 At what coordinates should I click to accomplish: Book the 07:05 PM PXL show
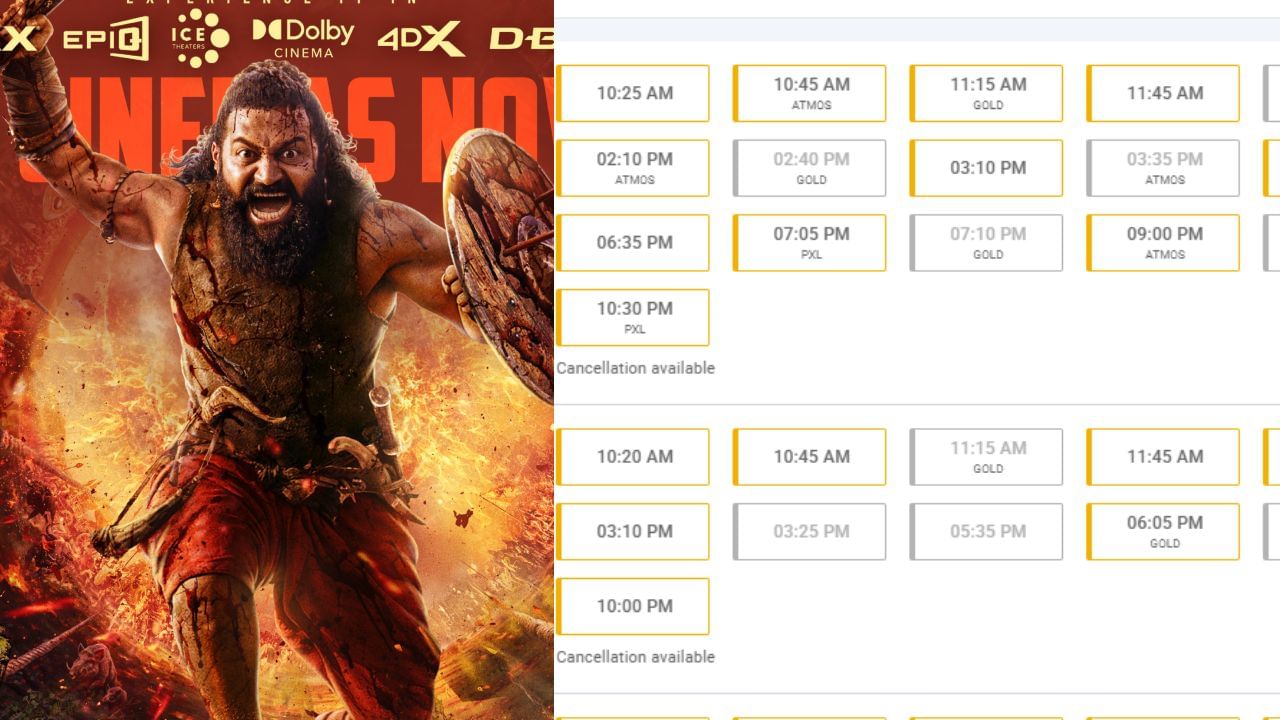pyautogui.click(x=810, y=243)
